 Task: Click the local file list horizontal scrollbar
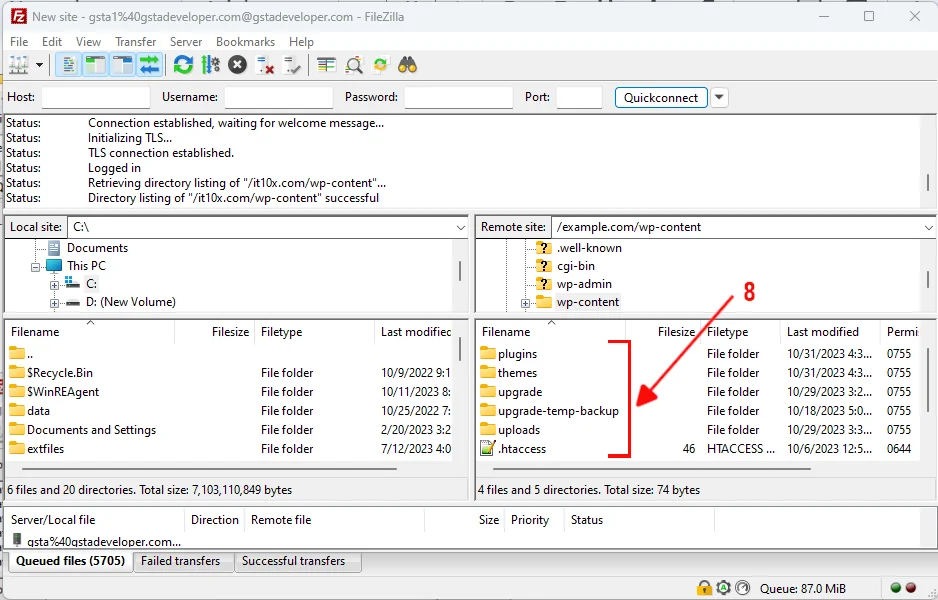click(x=200, y=467)
